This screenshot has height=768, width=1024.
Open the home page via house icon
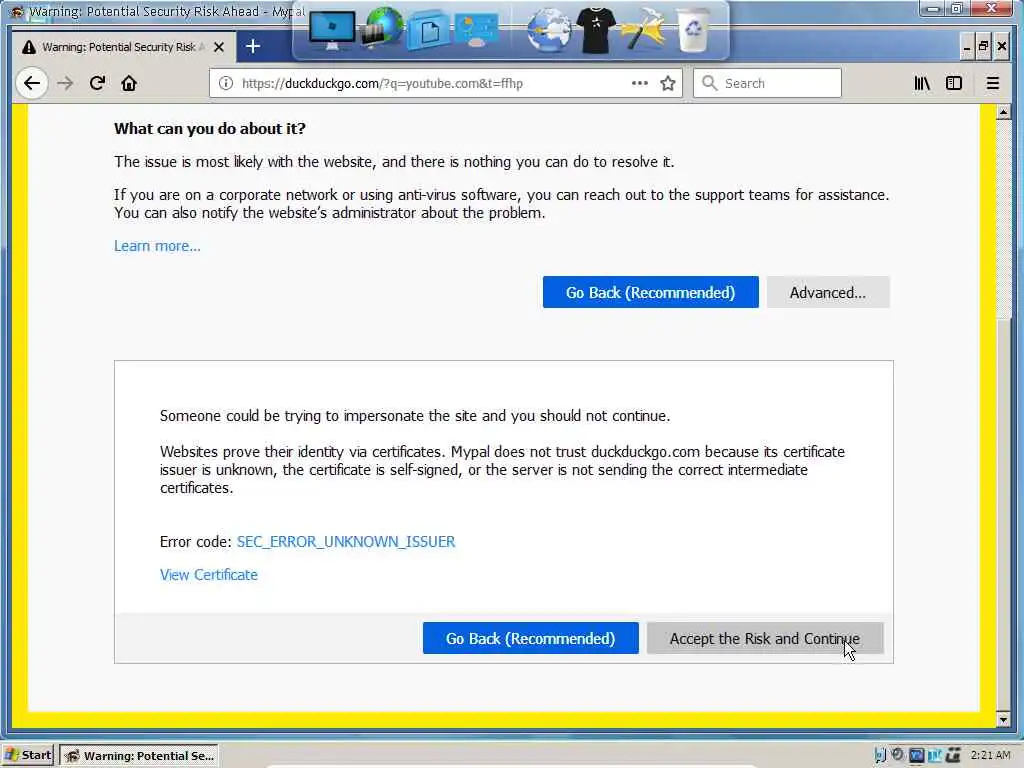tap(129, 84)
